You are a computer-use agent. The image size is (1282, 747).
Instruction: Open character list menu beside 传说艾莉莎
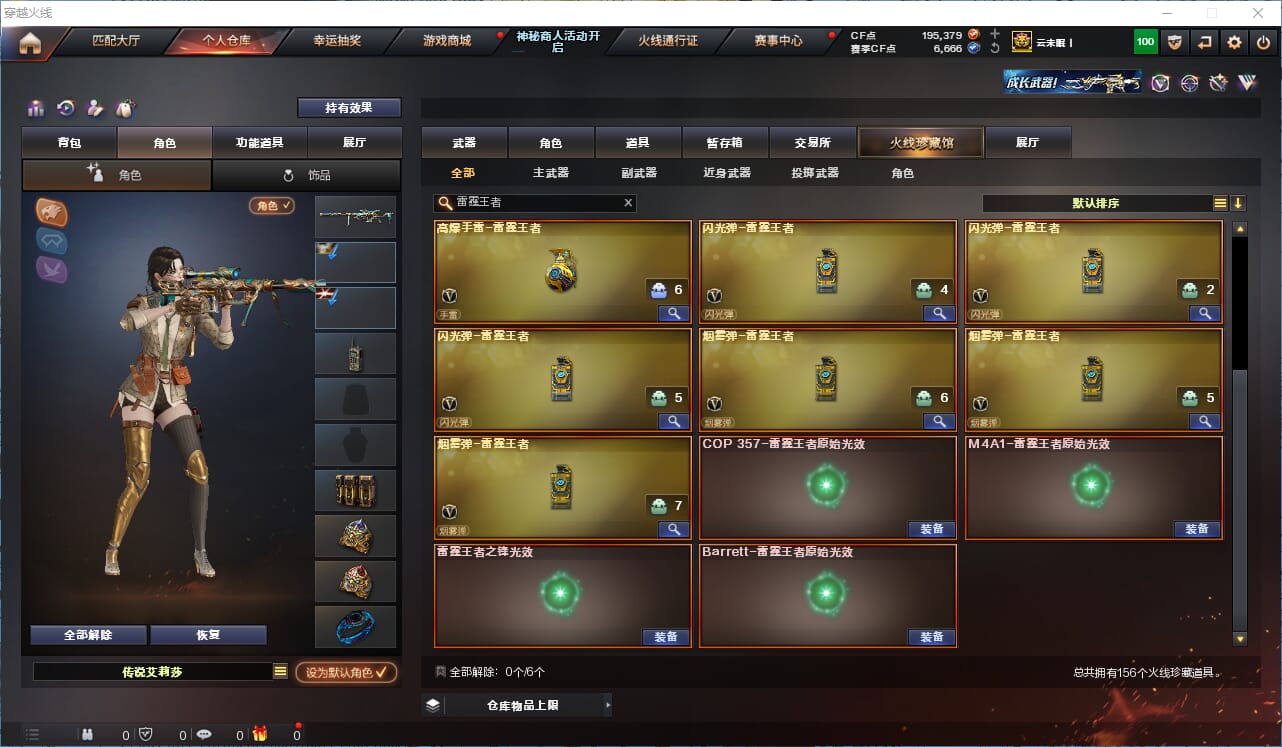[x=280, y=672]
